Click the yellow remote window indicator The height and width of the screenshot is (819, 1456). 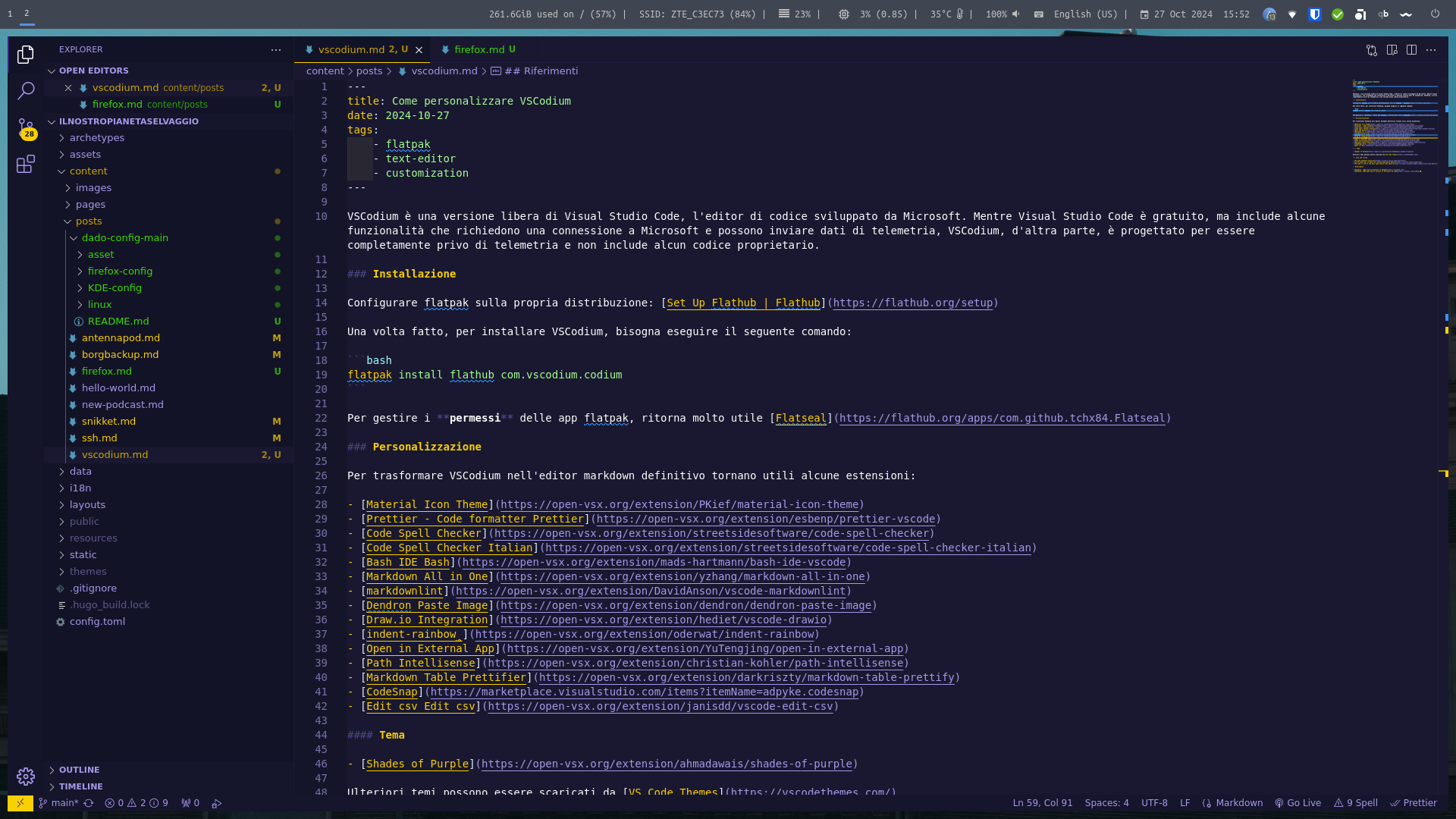(x=20, y=803)
